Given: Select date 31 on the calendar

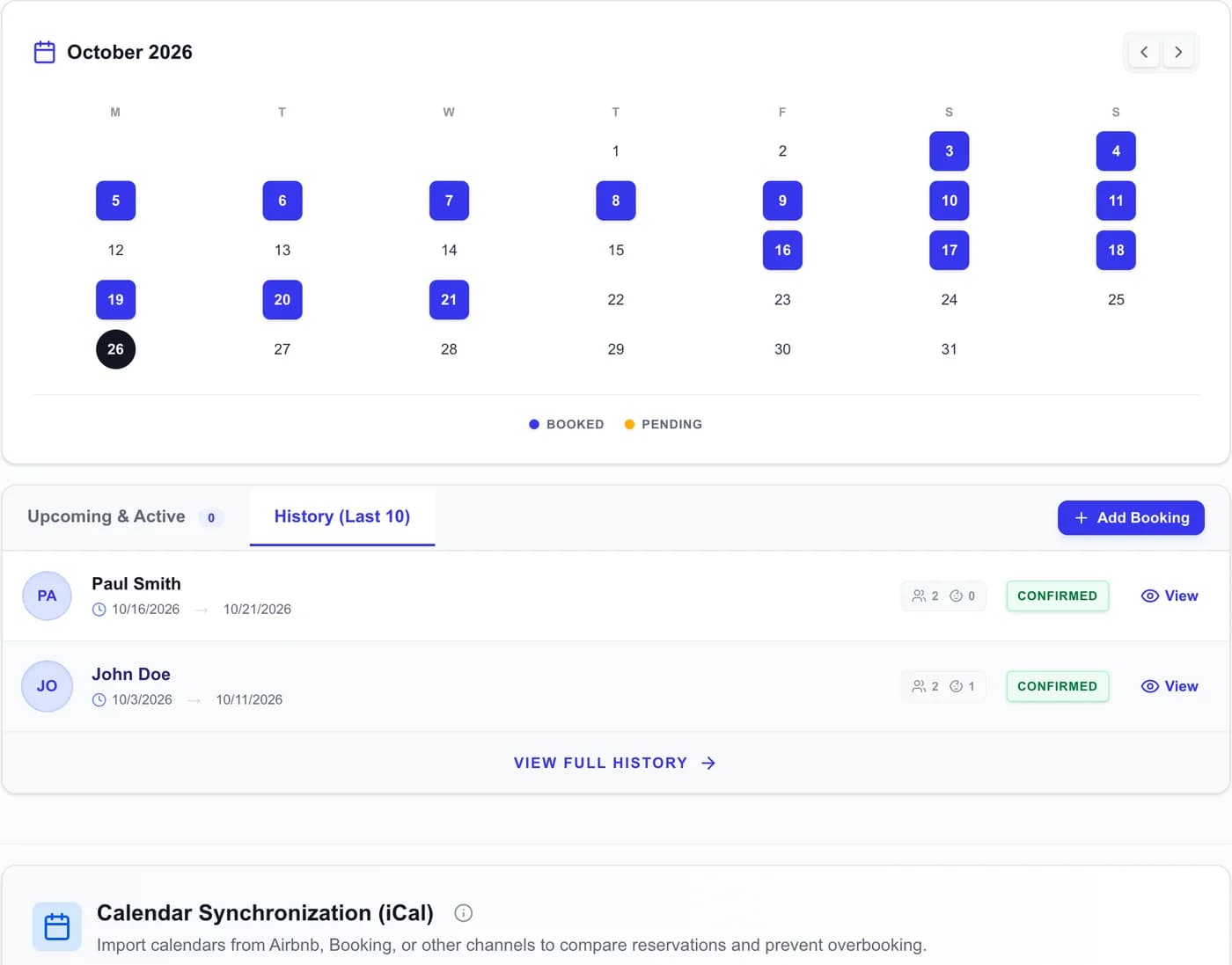Looking at the screenshot, I should point(949,349).
